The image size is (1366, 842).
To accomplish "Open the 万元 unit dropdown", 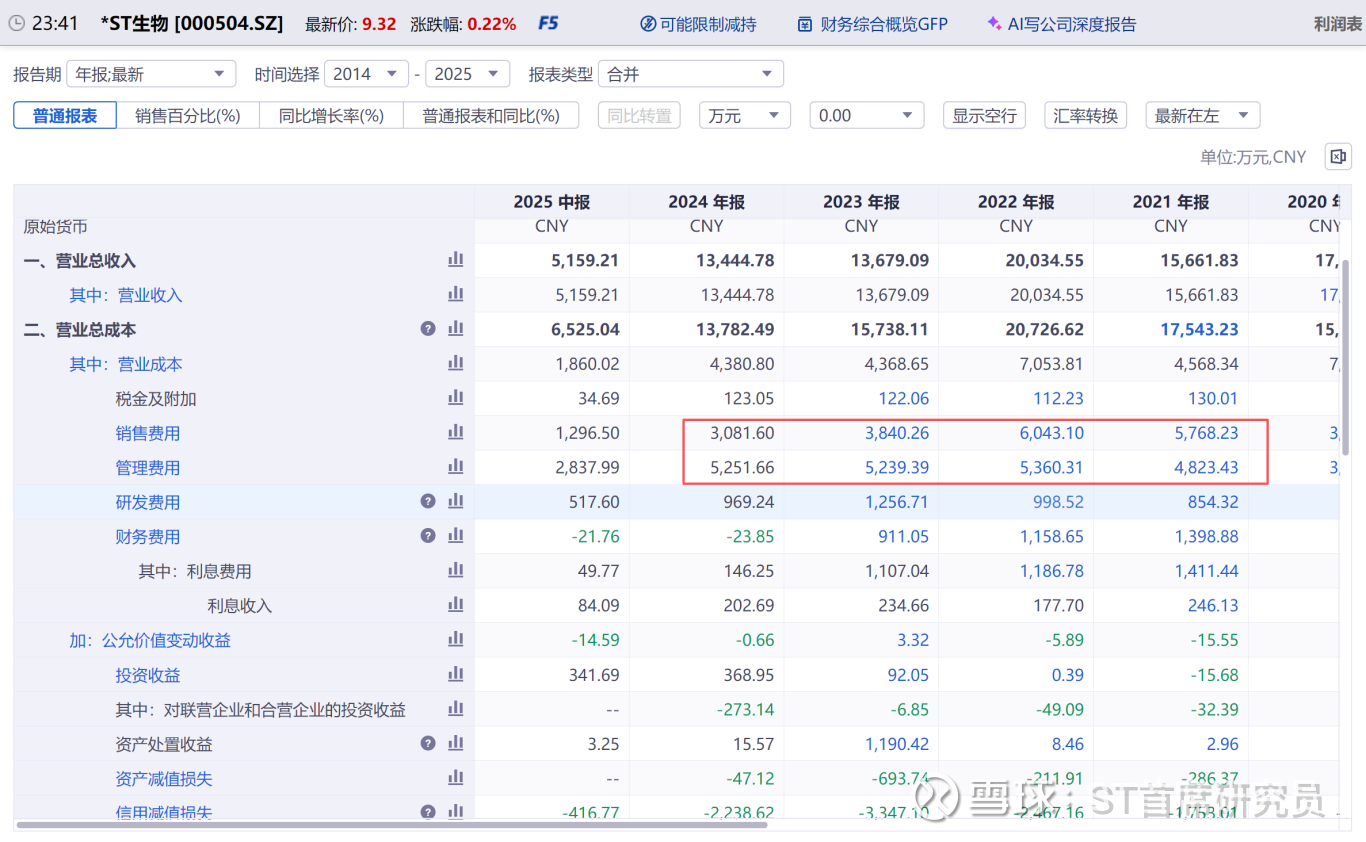I will 744,116.
